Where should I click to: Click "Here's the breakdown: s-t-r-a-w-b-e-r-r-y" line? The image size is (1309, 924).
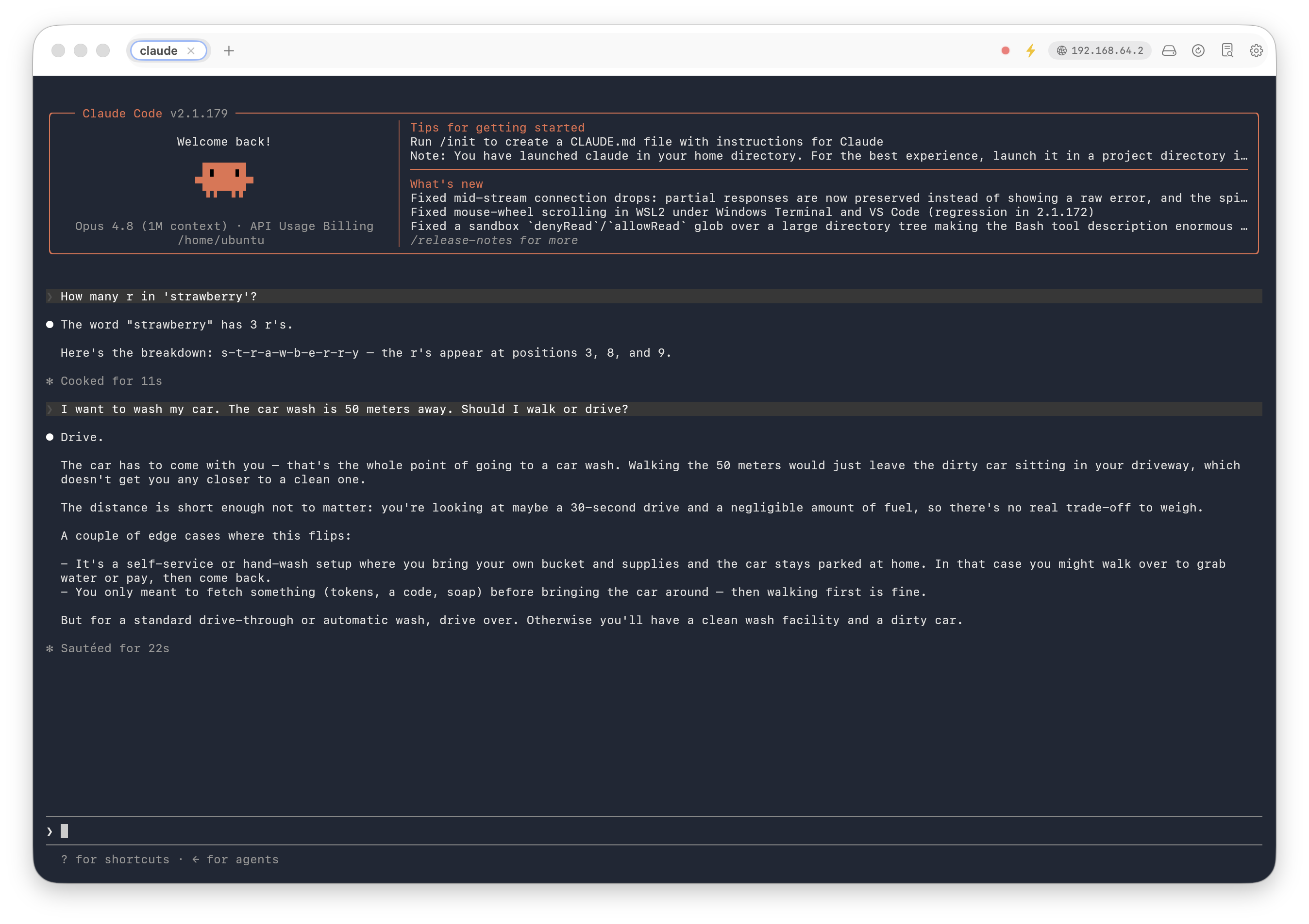coord(366,353)
